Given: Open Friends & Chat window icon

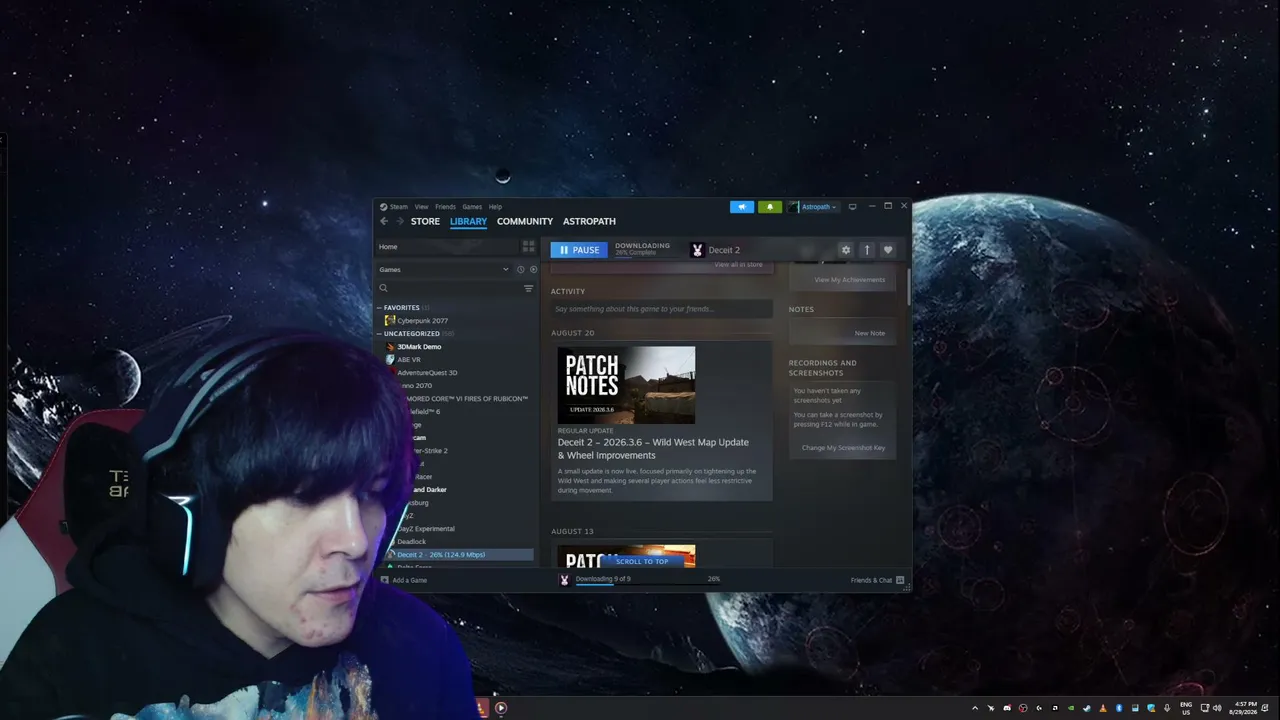Looking at the screenshot, I should tap(901, 580).
